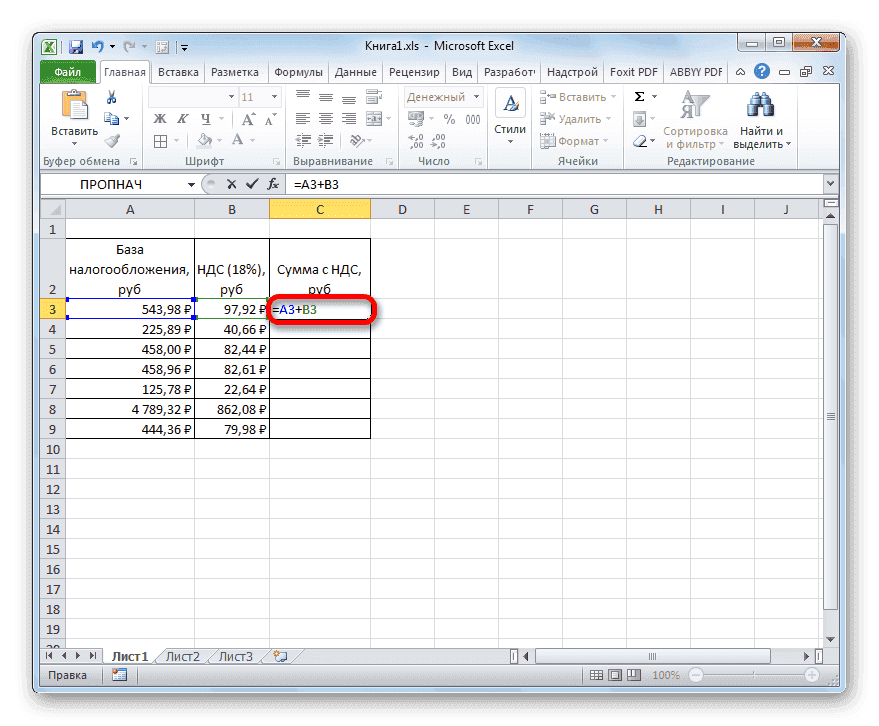The width and height of the screenshot is (879, 726).
Task: Insert a function using the fx button
Action: click(272, 184)
